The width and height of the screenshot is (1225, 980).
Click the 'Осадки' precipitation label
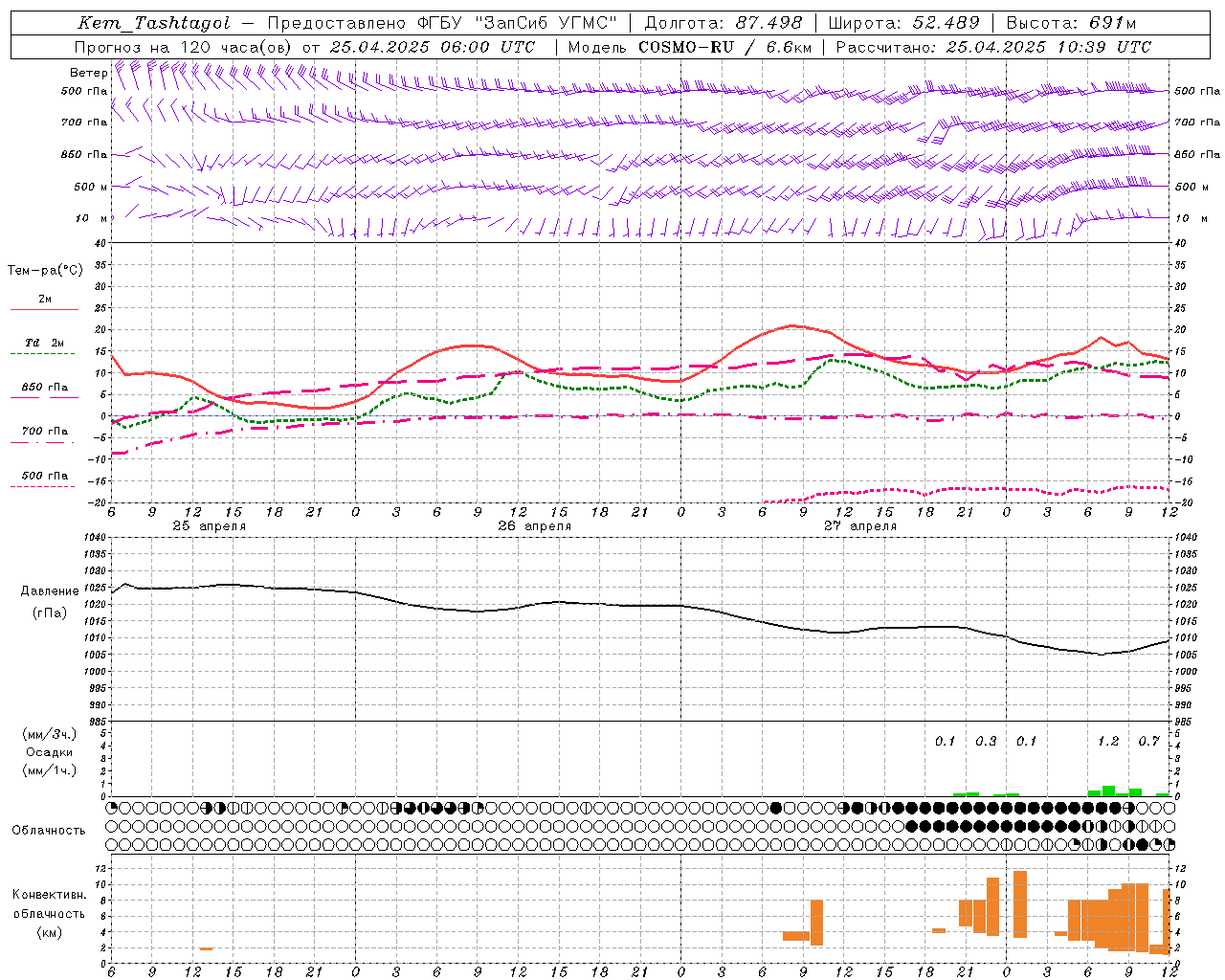click(x=50, y=752)
